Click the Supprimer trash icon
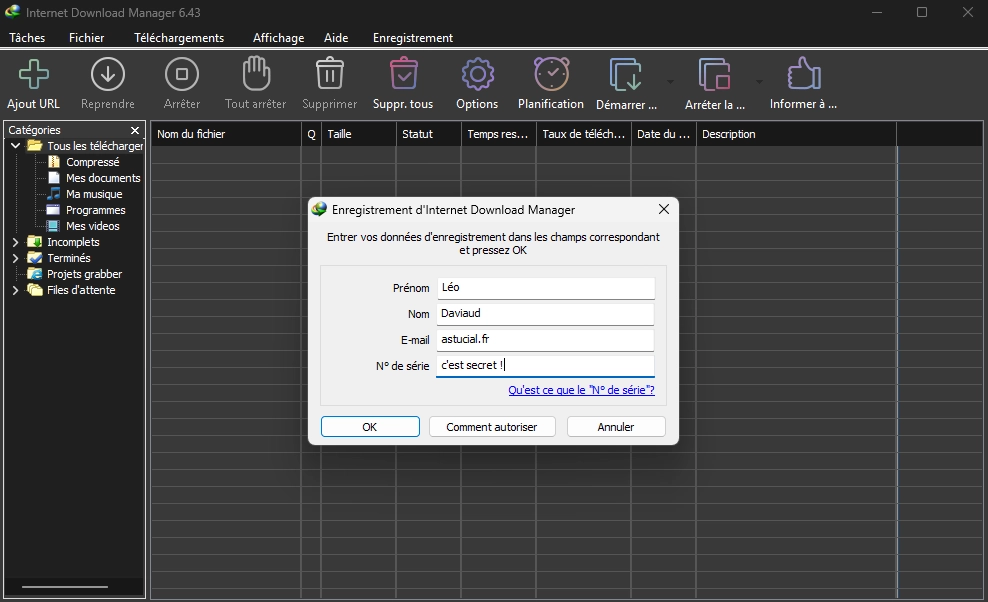The image size is (988, 602). coord(330,73)
